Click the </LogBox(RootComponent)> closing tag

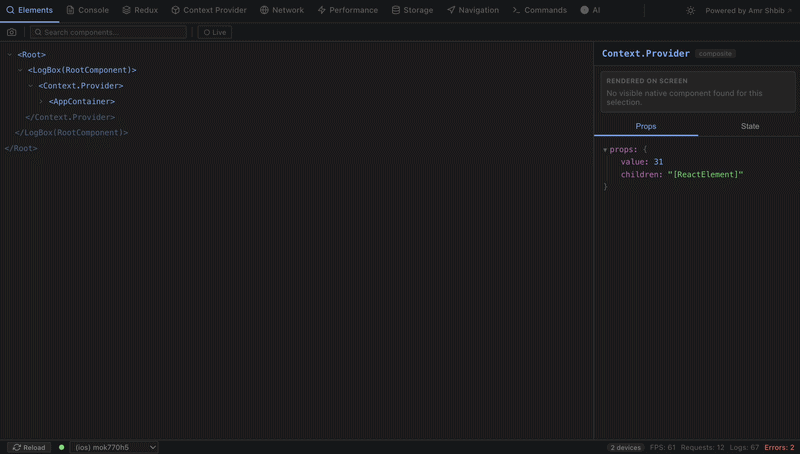pyautogui.click(x=71, y=133)
